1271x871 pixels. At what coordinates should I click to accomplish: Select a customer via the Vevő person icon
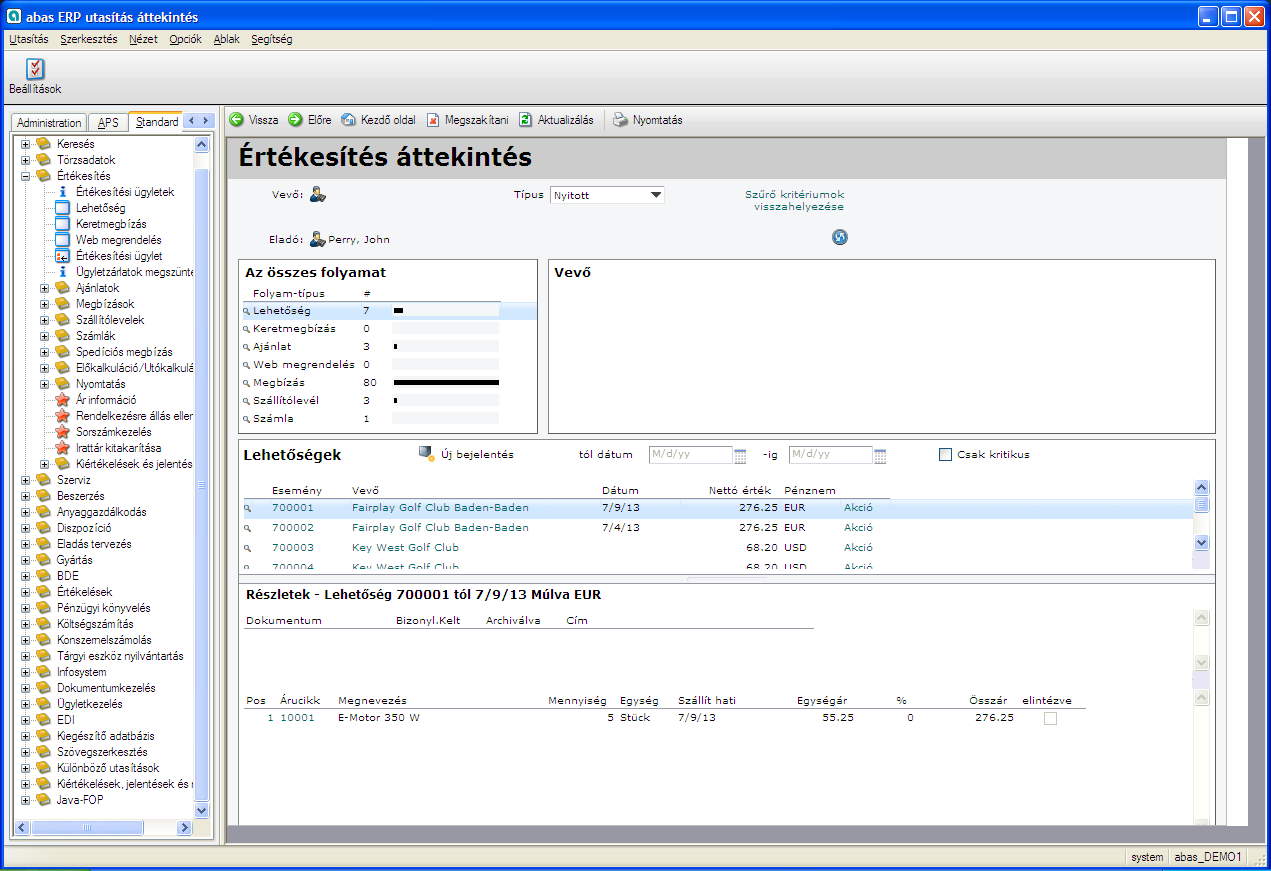(318, 195)
